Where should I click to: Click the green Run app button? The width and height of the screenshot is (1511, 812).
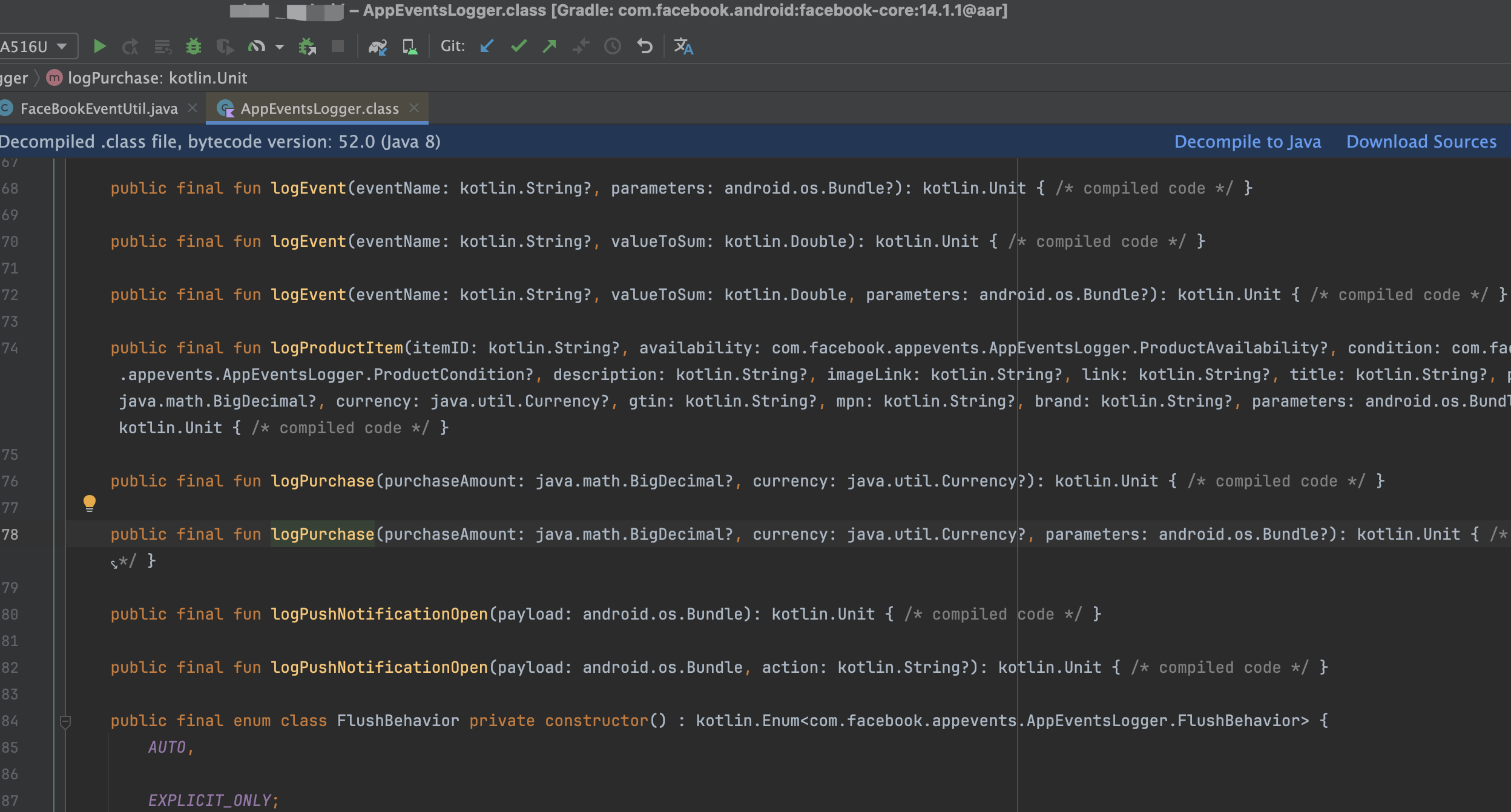pos(100,46)
